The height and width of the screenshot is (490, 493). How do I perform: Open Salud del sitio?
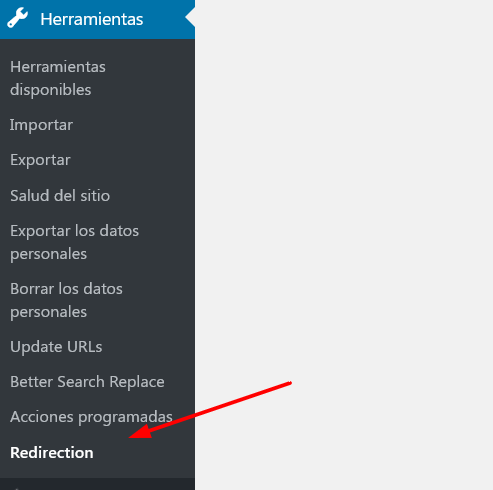60,195
